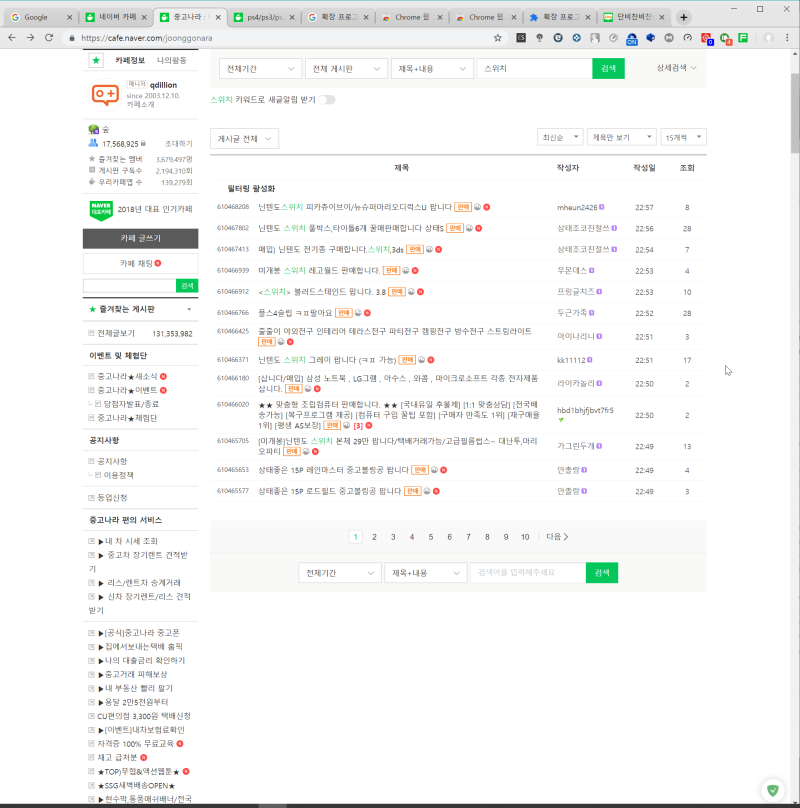Viewport: 800px width, 808px height.
Task: Open a new browser tab with plus
Action: coord(684,17)
